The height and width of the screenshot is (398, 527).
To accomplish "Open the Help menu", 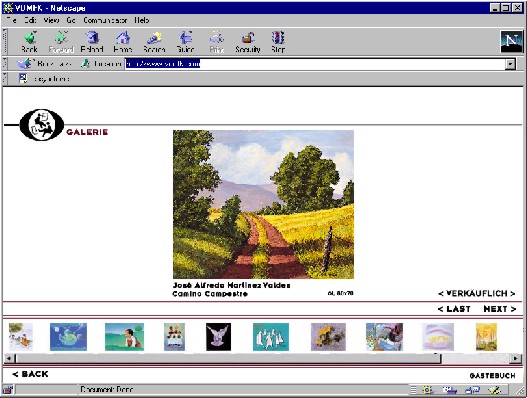I will click(x=141, y=20).
